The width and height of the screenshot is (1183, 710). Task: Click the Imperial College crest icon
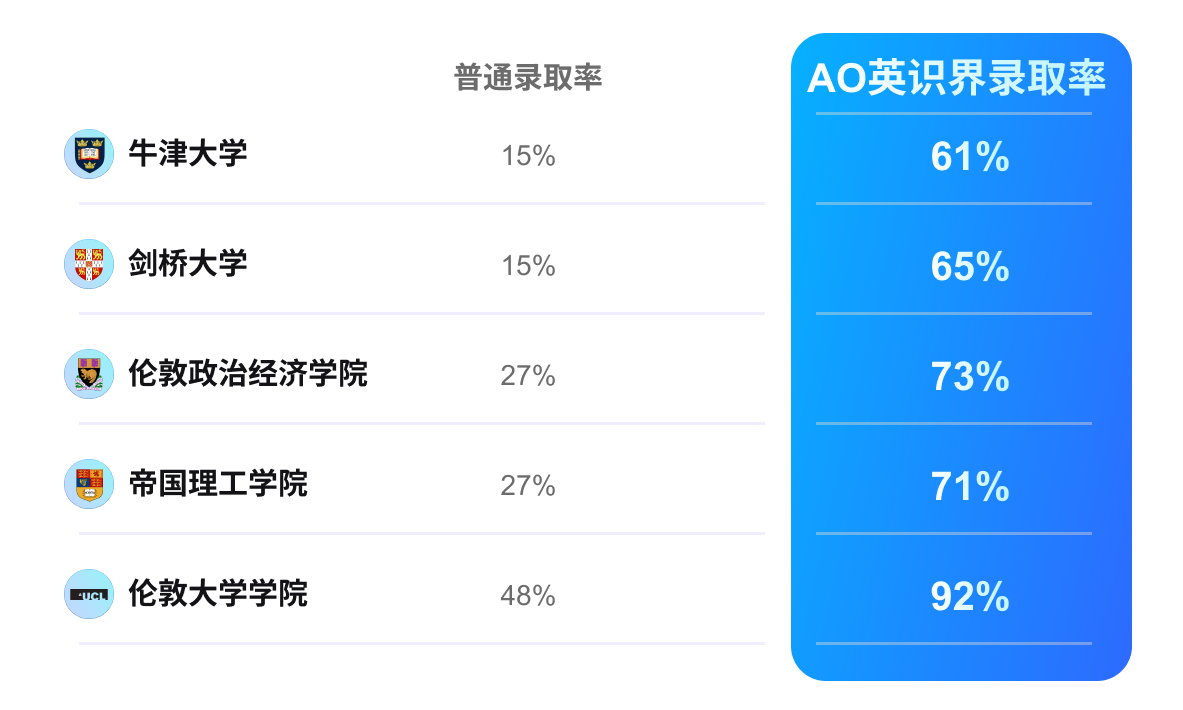pos(89,484)
